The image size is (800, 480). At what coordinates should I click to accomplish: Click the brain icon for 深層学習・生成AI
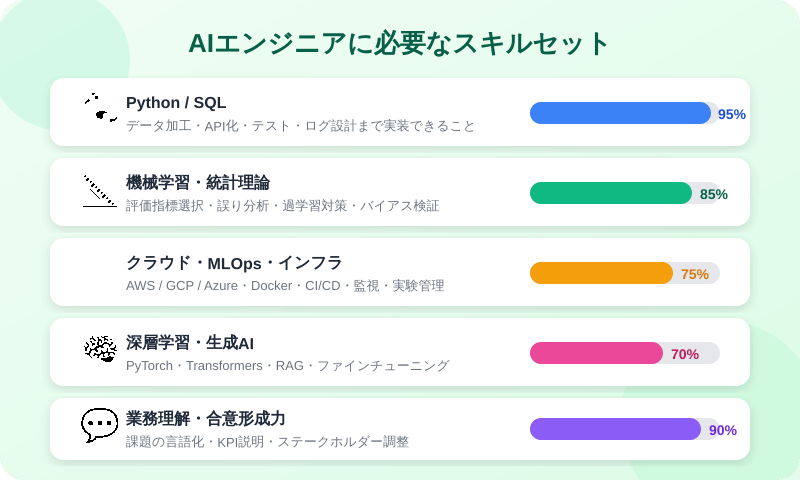click(99, 349)
